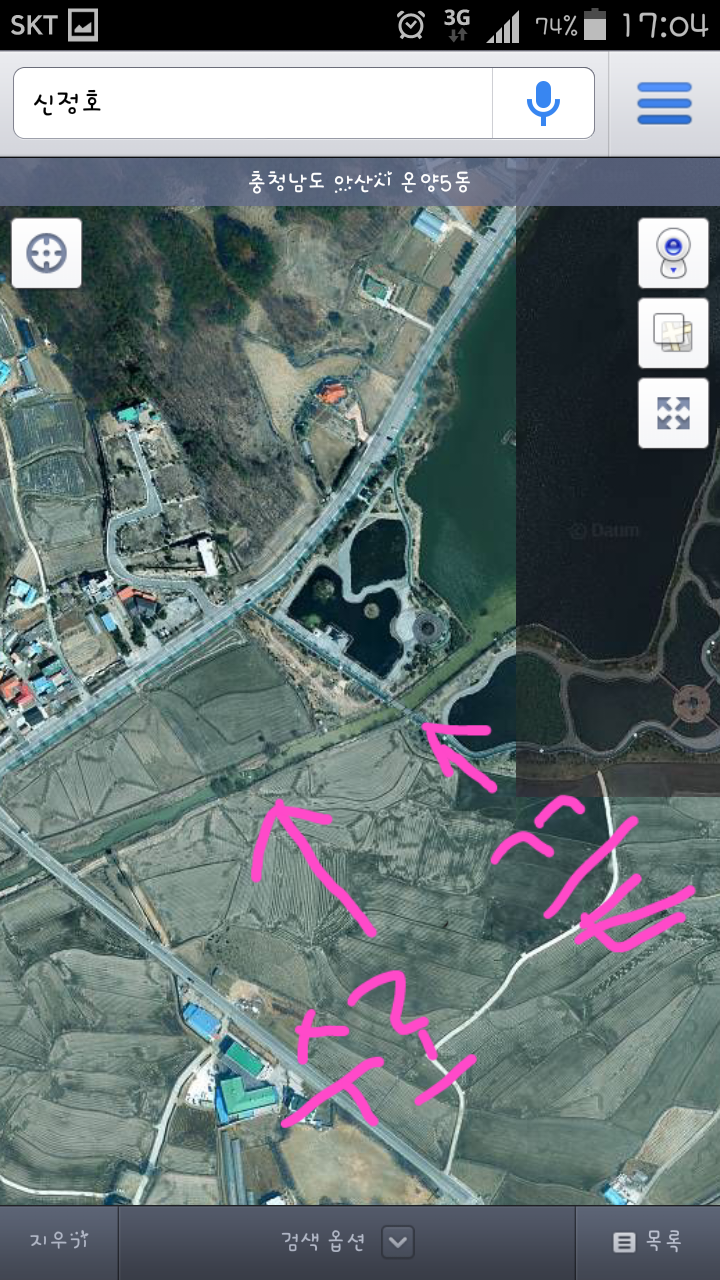Viewport: 720px width, 1280px height.
Task: Open the hamburger menu
Action: (x=664, y=103)
